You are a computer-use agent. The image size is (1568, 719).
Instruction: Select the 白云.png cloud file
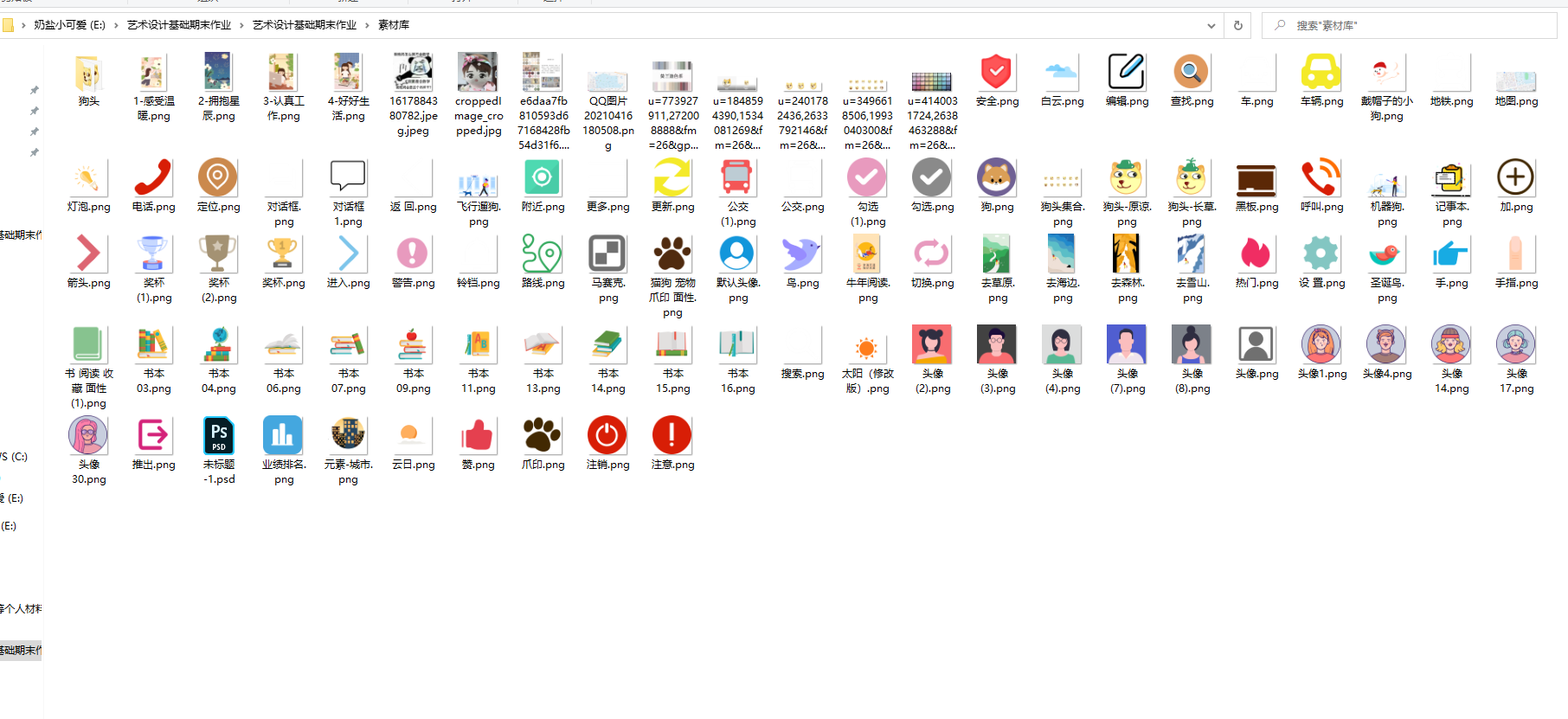1062,73
